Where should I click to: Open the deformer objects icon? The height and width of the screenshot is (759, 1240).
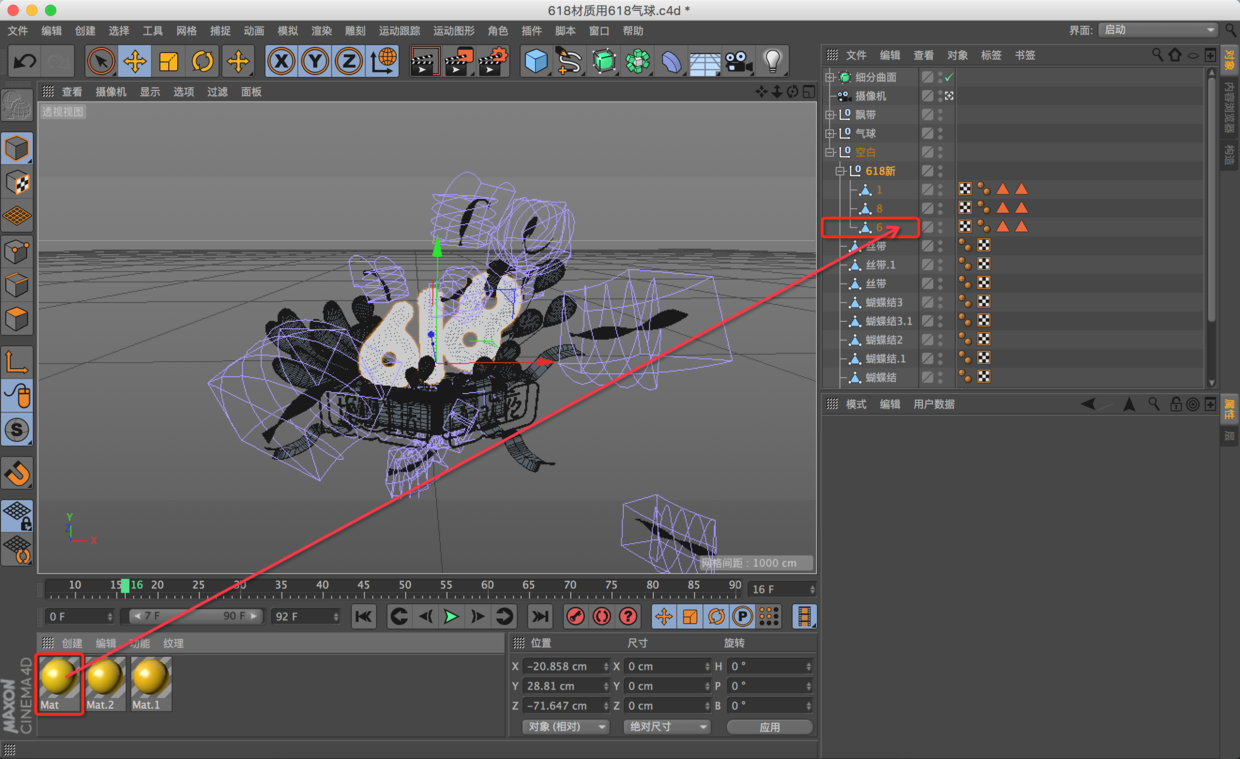[x=671, y=61]
